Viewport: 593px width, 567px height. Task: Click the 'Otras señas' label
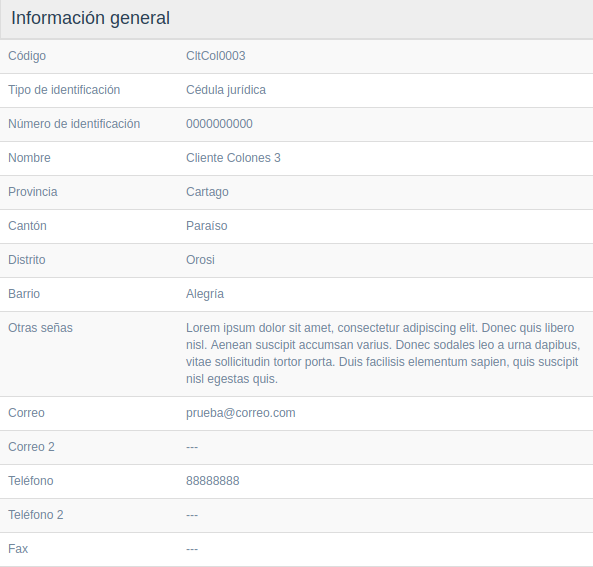pyautogui.click(x=40, y=328)
